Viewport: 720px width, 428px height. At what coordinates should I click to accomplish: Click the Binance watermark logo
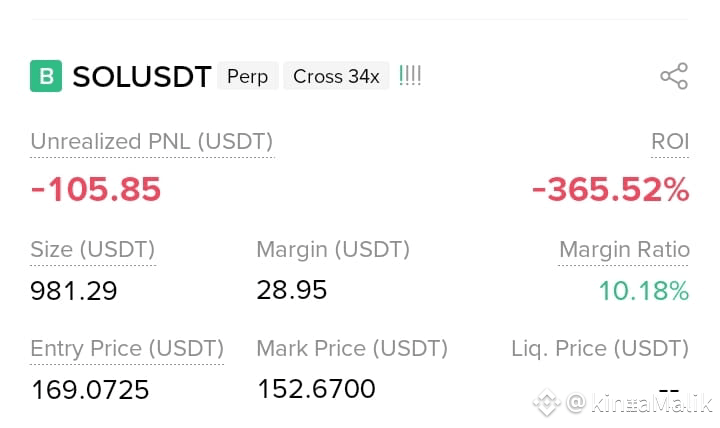pyautogui.click(x=546, y=402)
